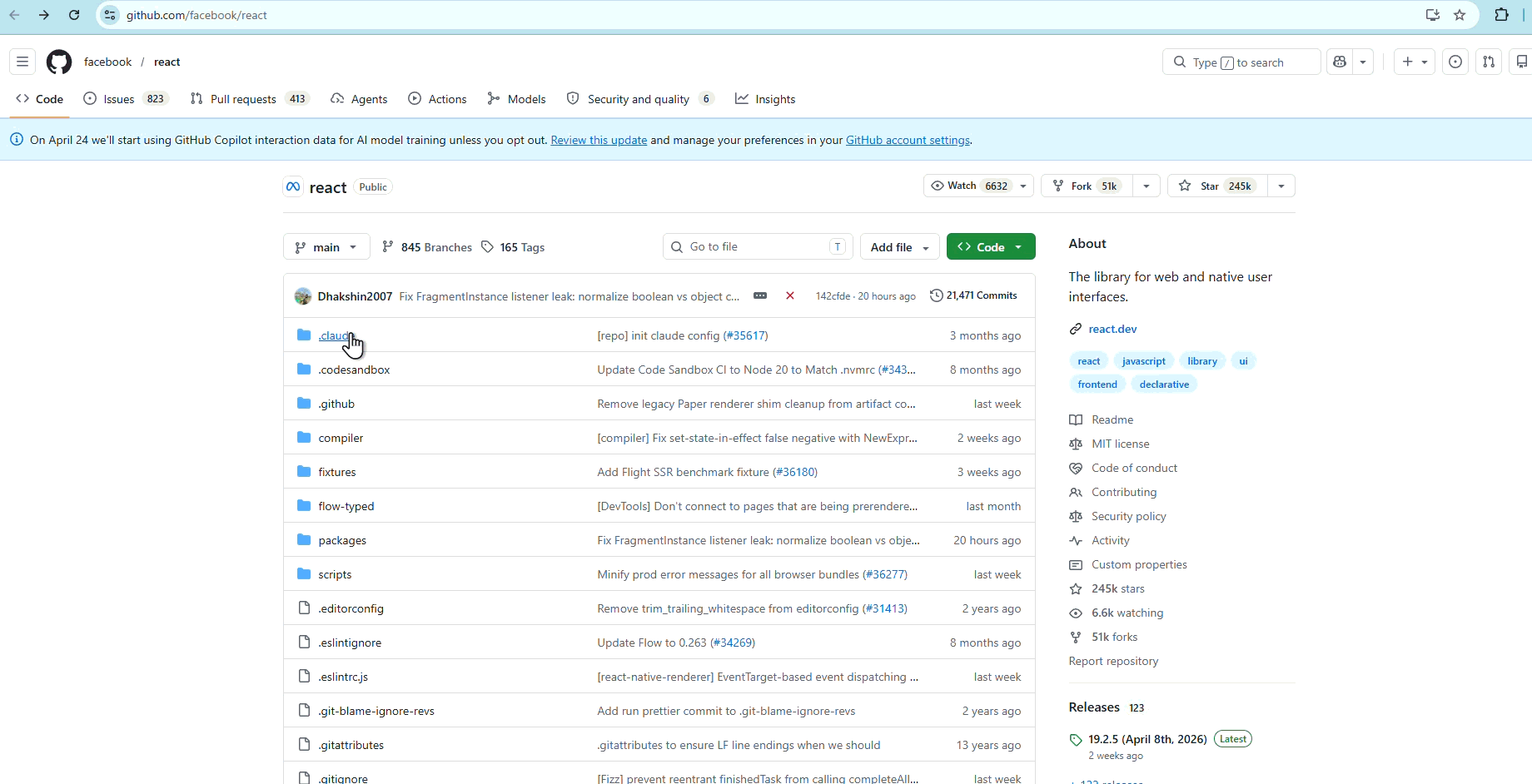The height and width of the screenshot is (784, 1532).
Task: Expand the Fork options dropdown arrow
Action: coord(1147,186)
